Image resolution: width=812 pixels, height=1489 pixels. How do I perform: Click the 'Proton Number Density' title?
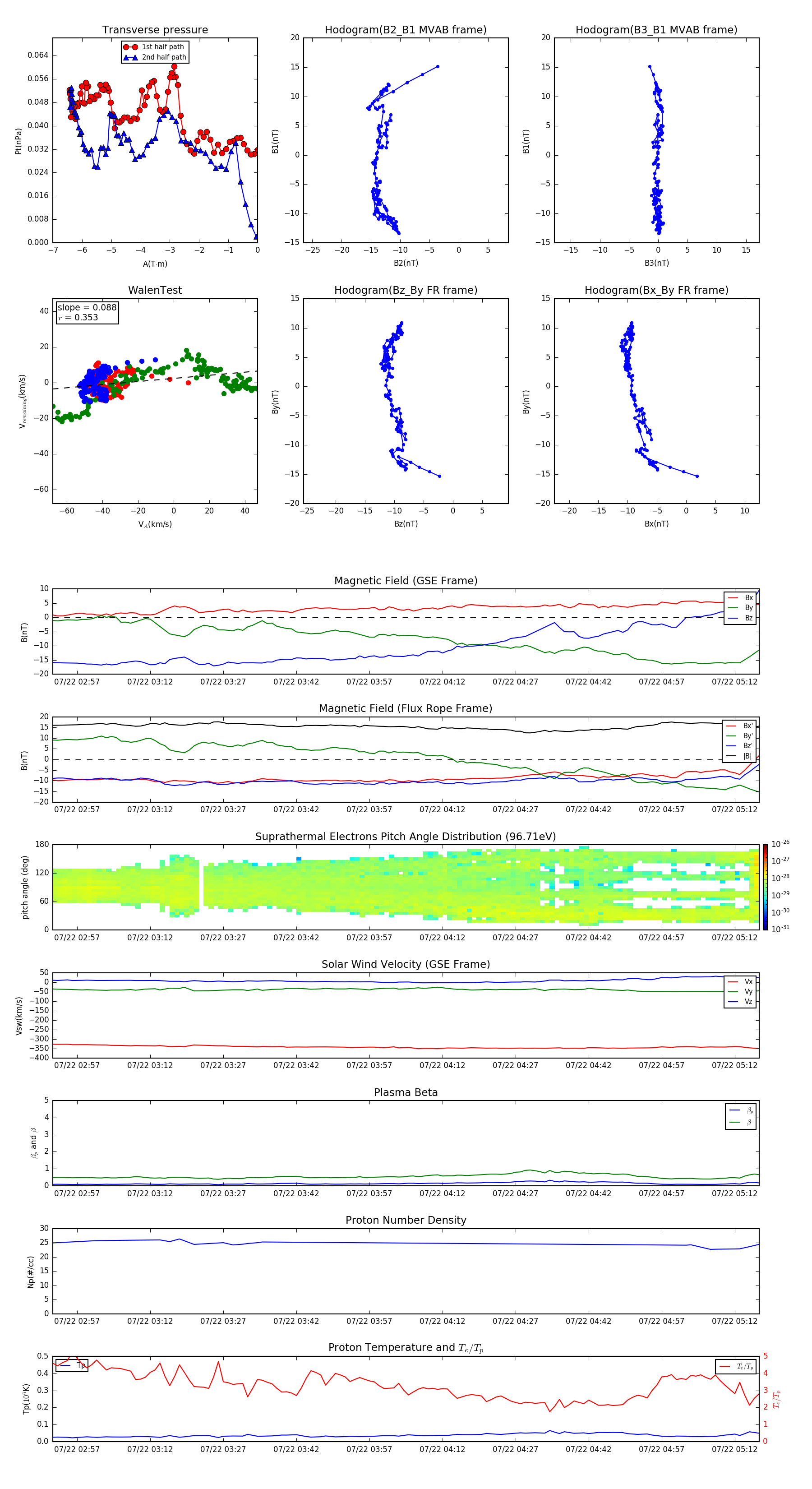(x=406, y=1220)
